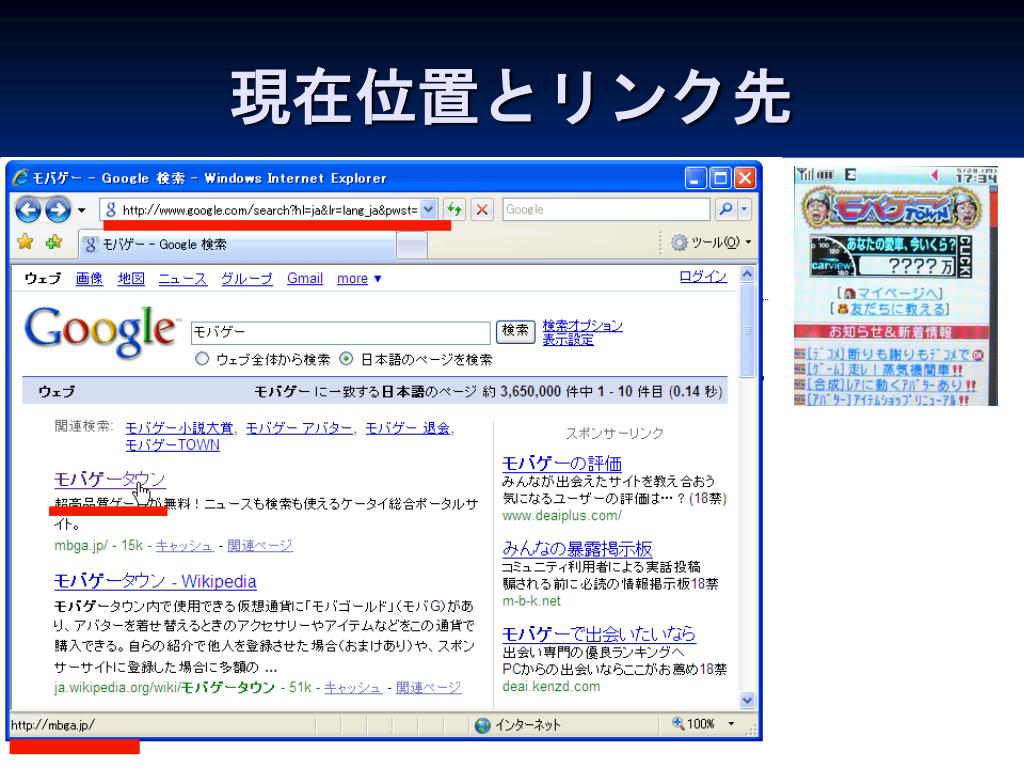Screen dimensions: 1024x768
Task: Click the 検索 button
Action: pyautogui.click(x=515, y=331)
